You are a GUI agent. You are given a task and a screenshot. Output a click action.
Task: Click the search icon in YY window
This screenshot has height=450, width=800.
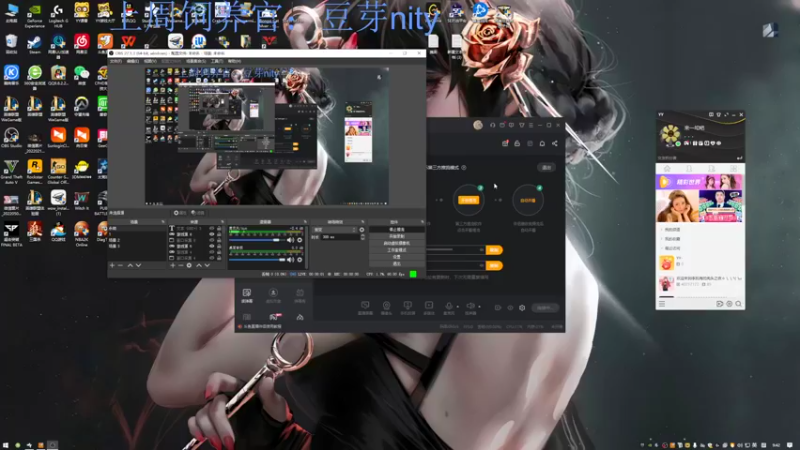[738, 304]
